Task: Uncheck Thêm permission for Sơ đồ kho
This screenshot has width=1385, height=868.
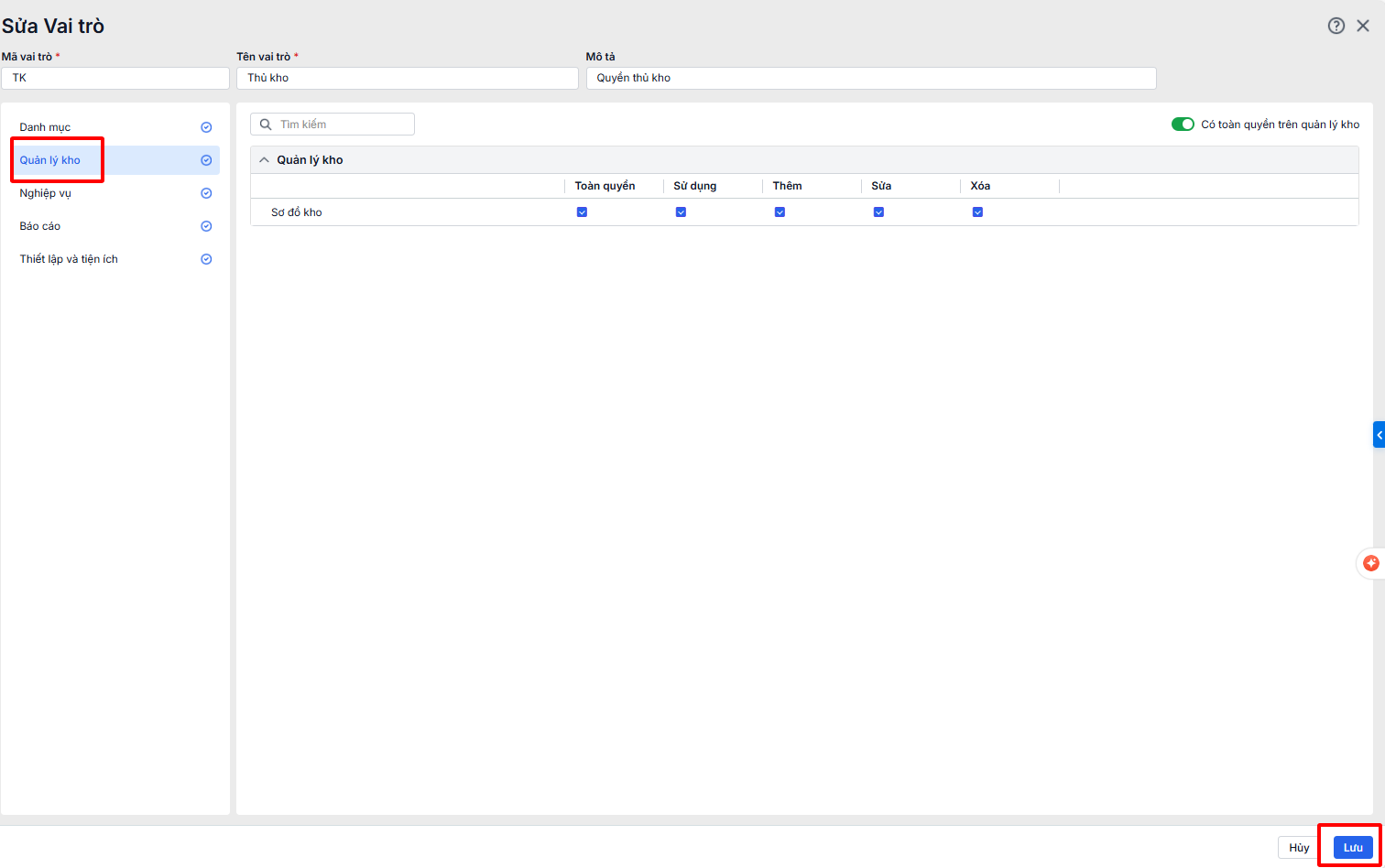Action: click(x=780, y=212)
